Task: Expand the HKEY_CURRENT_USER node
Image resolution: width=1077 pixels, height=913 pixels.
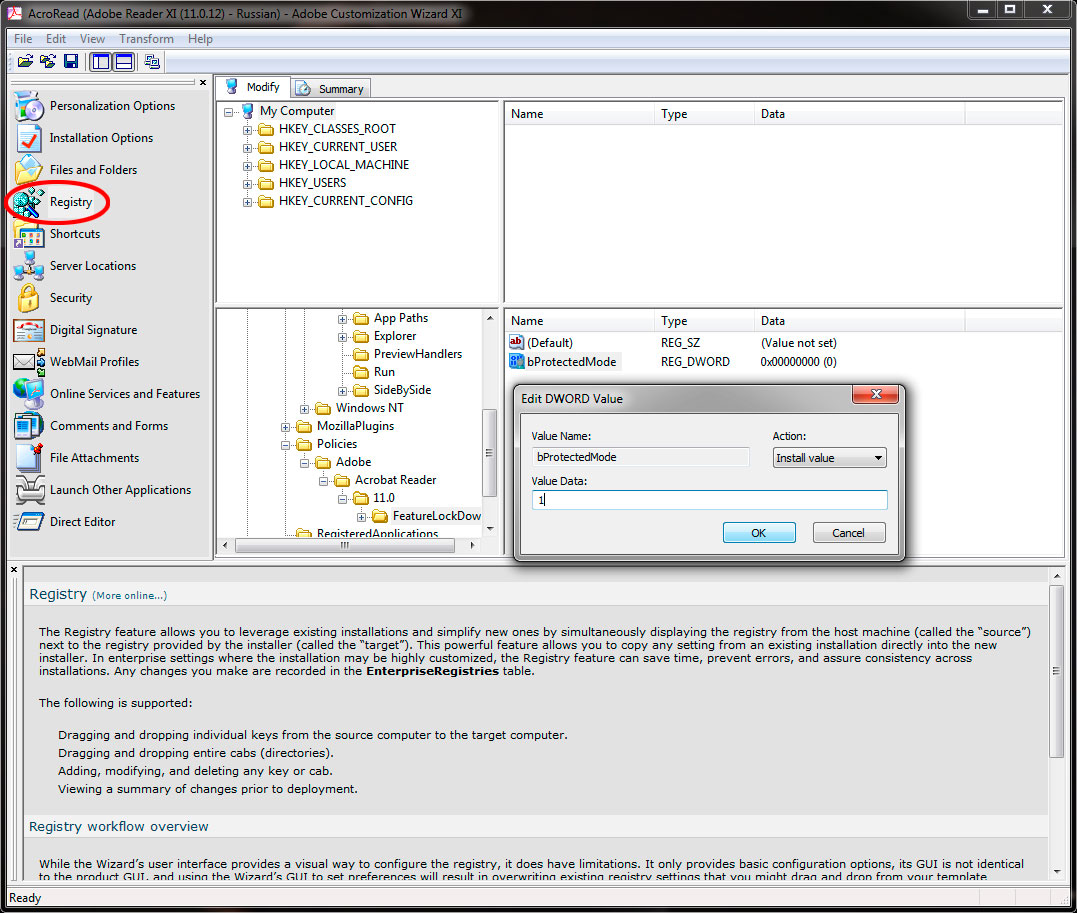Action: (247, 147)
